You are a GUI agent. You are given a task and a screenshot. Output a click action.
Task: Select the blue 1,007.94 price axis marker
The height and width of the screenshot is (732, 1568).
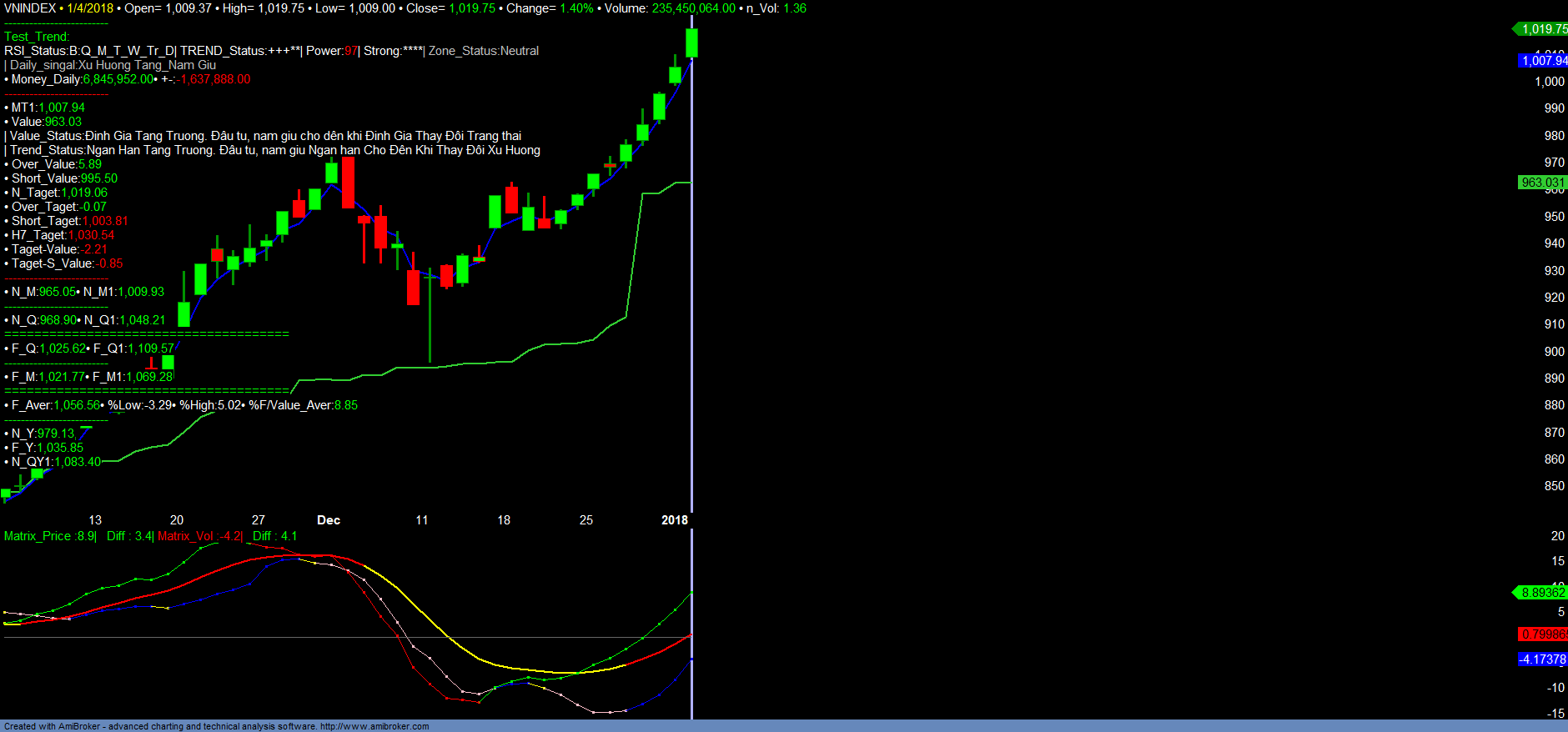(x=1543, y=61)
